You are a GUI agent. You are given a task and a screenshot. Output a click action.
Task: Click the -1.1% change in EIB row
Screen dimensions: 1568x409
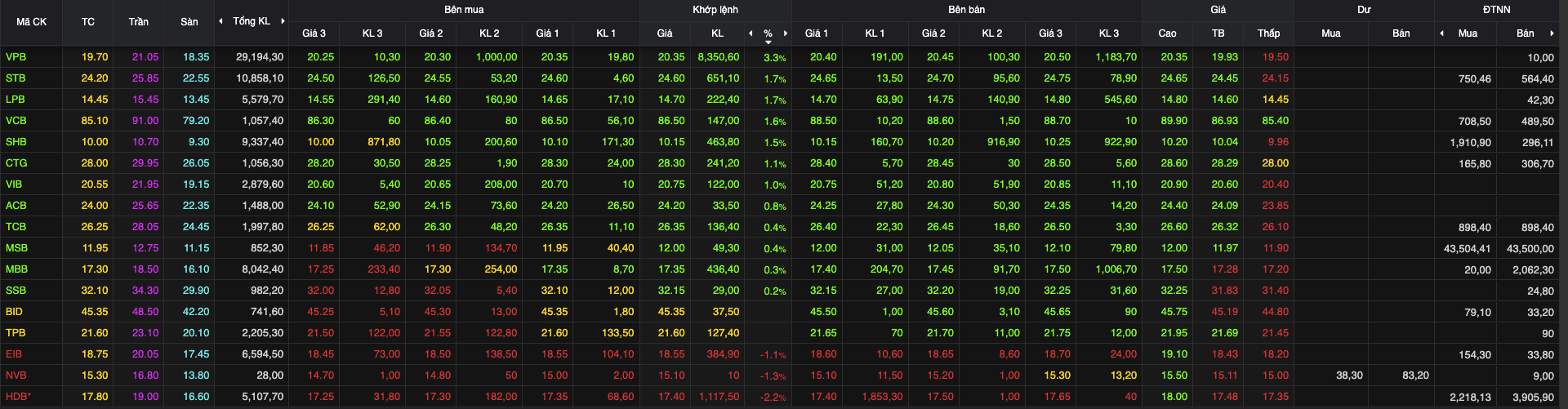pos(773,355)
